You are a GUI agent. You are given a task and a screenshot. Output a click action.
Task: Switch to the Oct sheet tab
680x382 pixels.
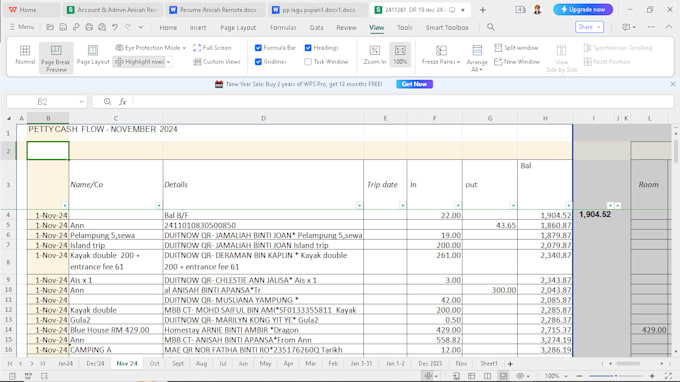click(x=154, y=363)
